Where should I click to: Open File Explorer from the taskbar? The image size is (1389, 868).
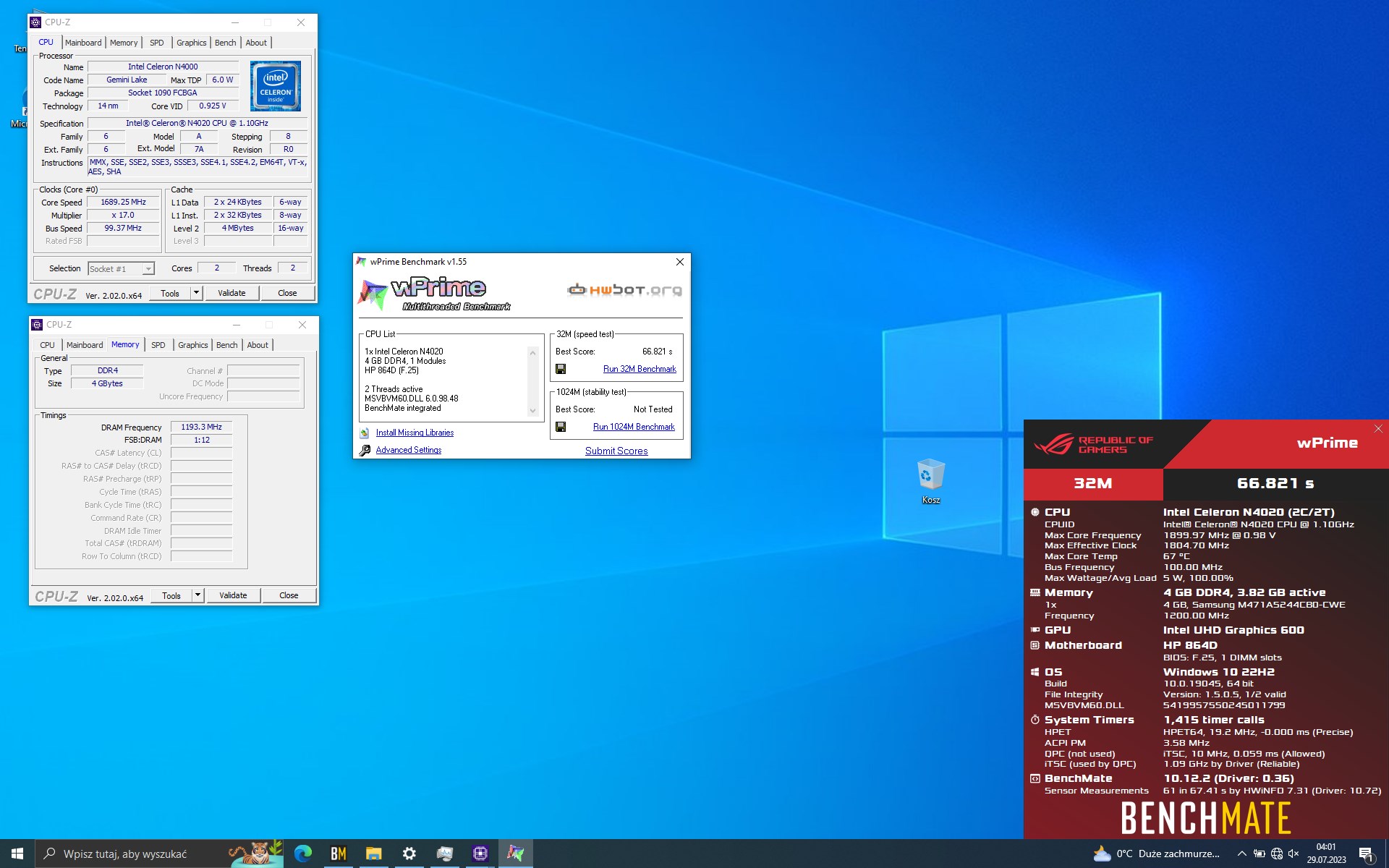coord(373,854)
